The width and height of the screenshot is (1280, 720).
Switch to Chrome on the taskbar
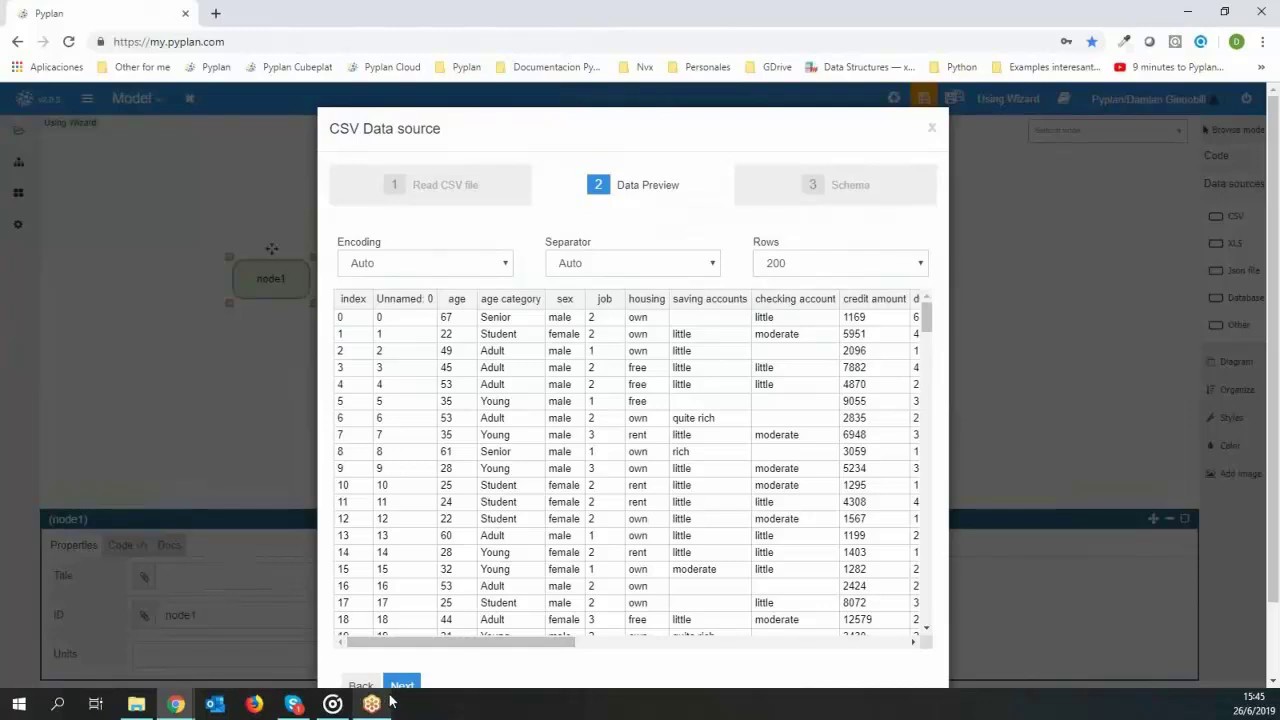[175, 704]
